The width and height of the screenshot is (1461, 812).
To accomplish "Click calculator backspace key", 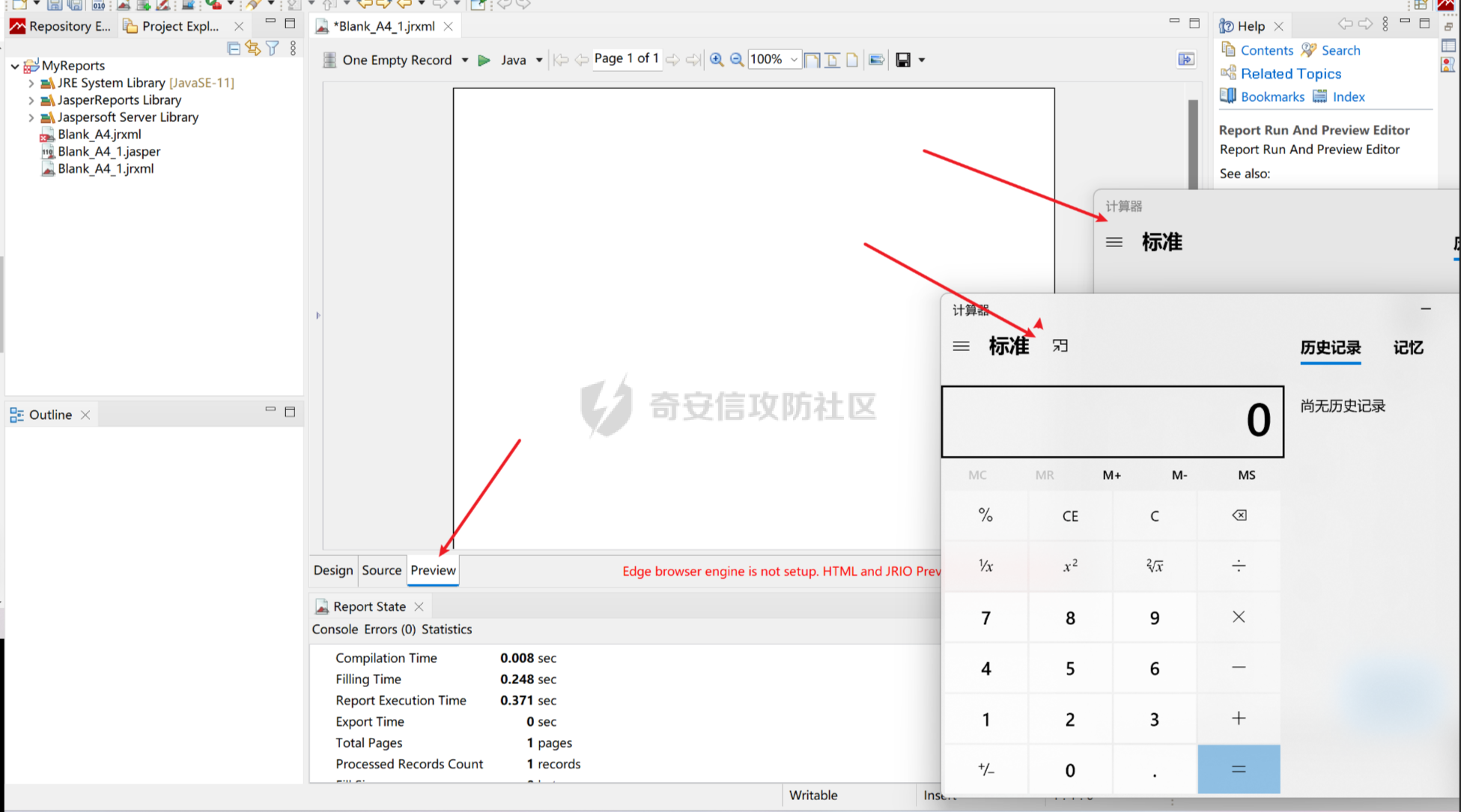I will point(1239,516).
